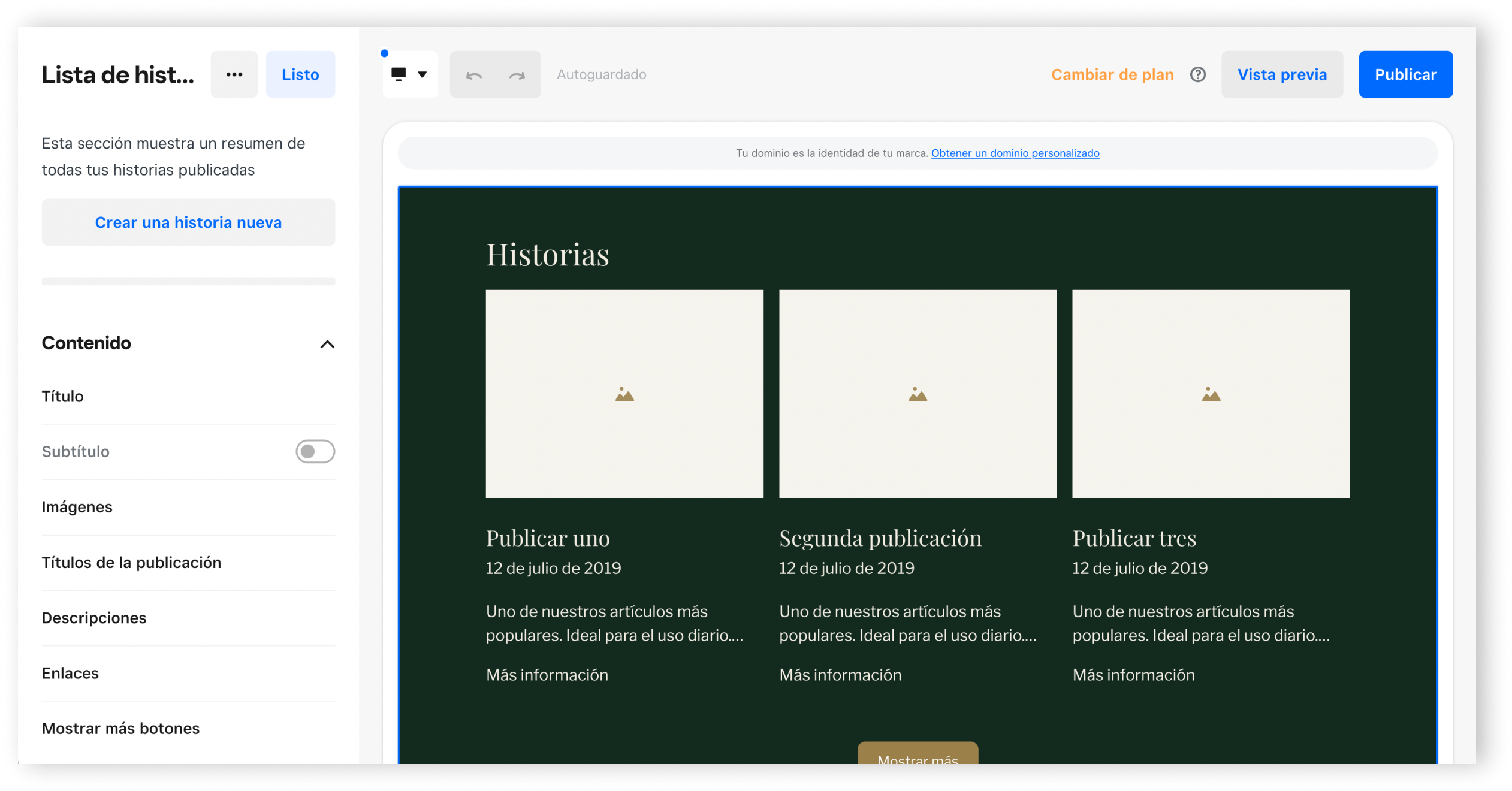
Task: Click the Segunda publicación image placeholder
Action: tap(918, 394)
